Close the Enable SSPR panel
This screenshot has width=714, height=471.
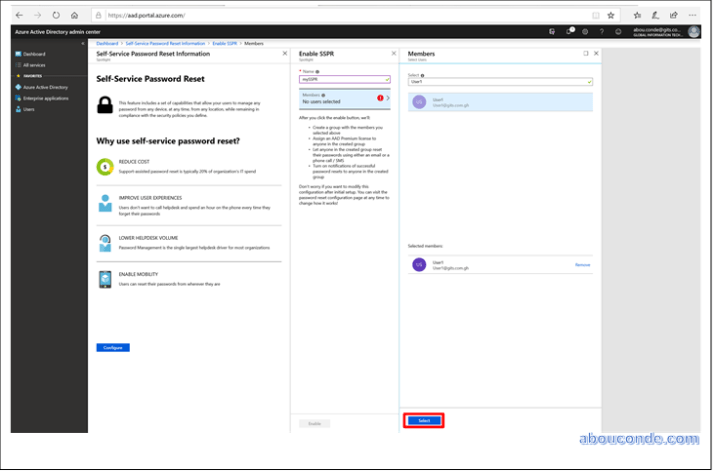(x=392, y=53)
